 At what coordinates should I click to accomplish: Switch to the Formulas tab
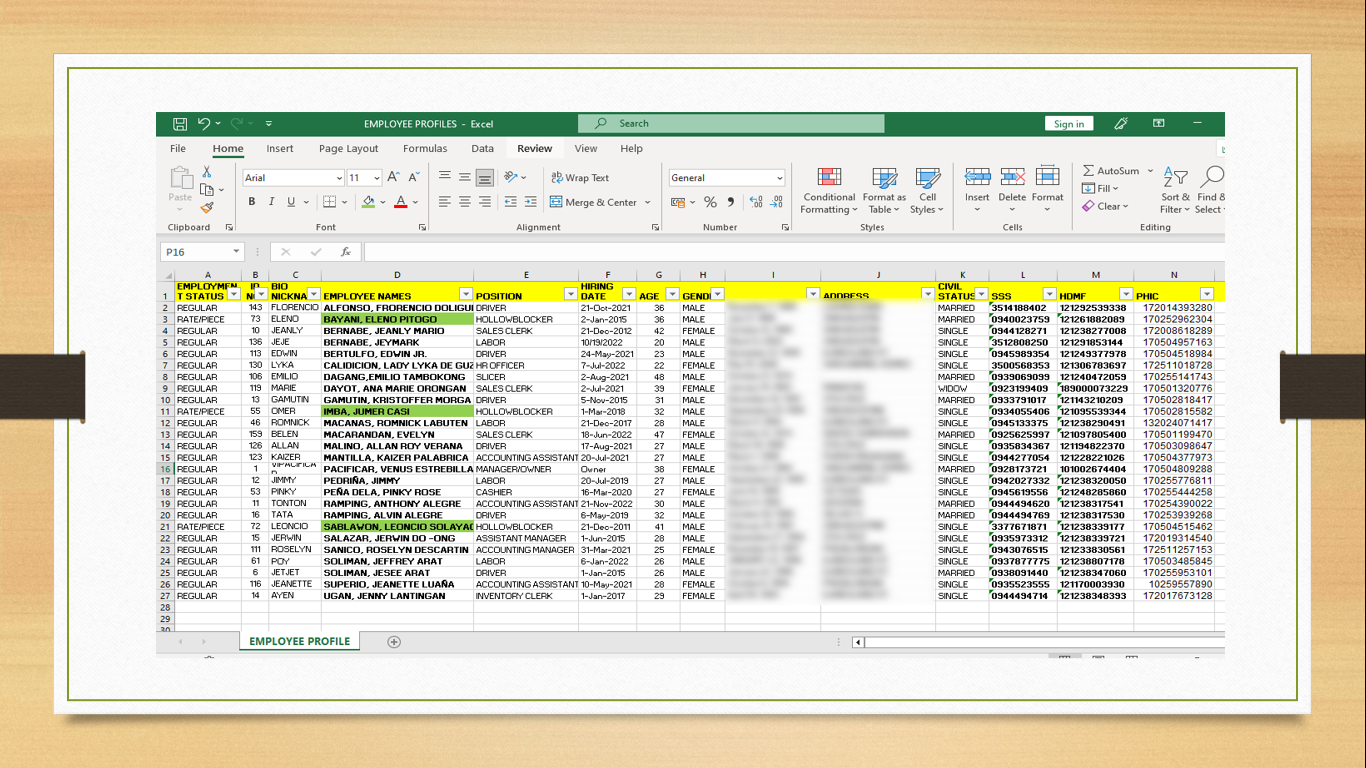pos(425,149)
